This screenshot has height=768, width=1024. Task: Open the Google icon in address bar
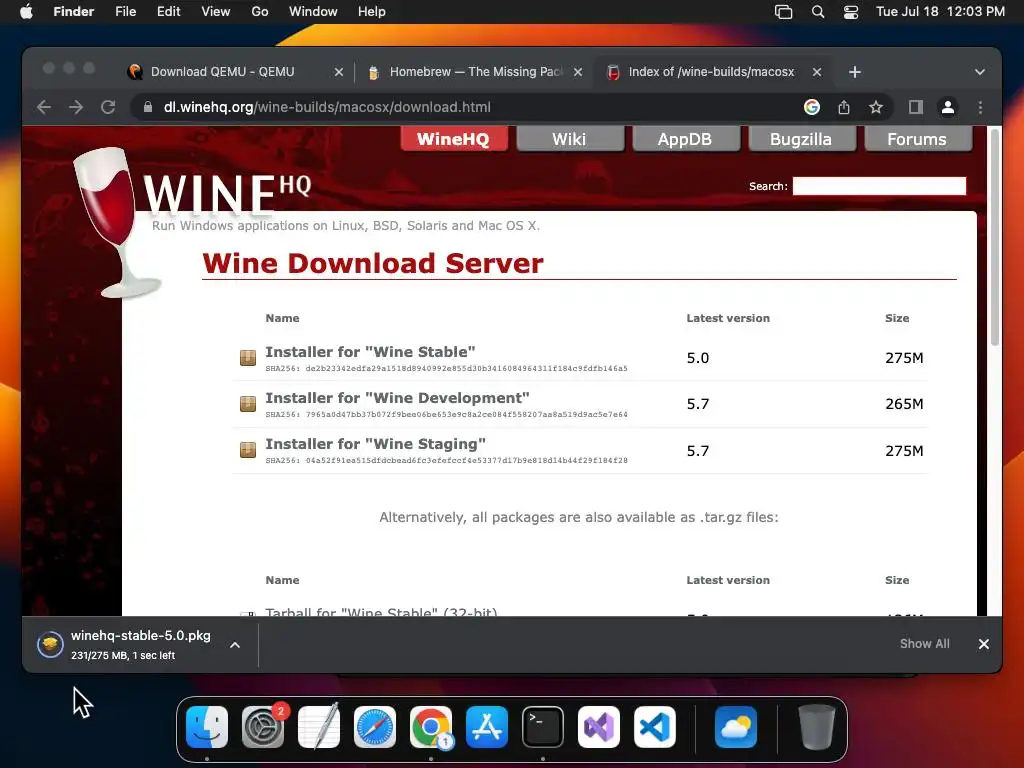pyautogui.click(x=812, y=107)
